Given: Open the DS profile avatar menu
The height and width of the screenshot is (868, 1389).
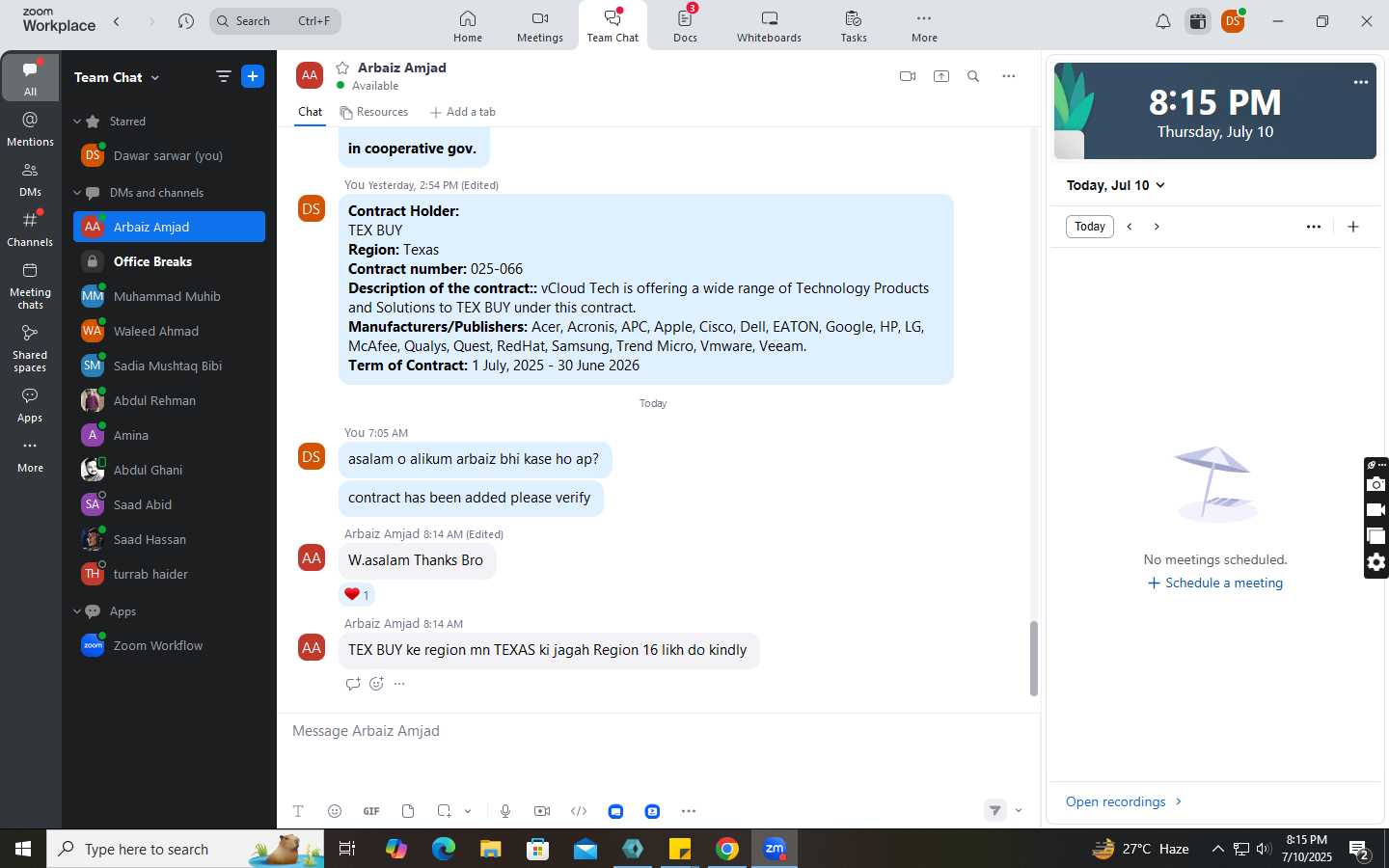Looking at the screenshot, I should coord(1233,21).
